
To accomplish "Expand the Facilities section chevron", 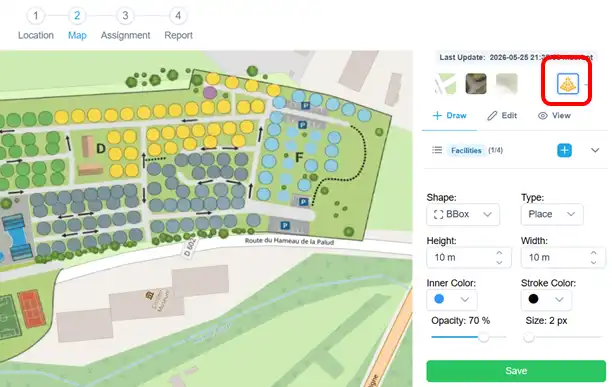I will tap(595, 150).
